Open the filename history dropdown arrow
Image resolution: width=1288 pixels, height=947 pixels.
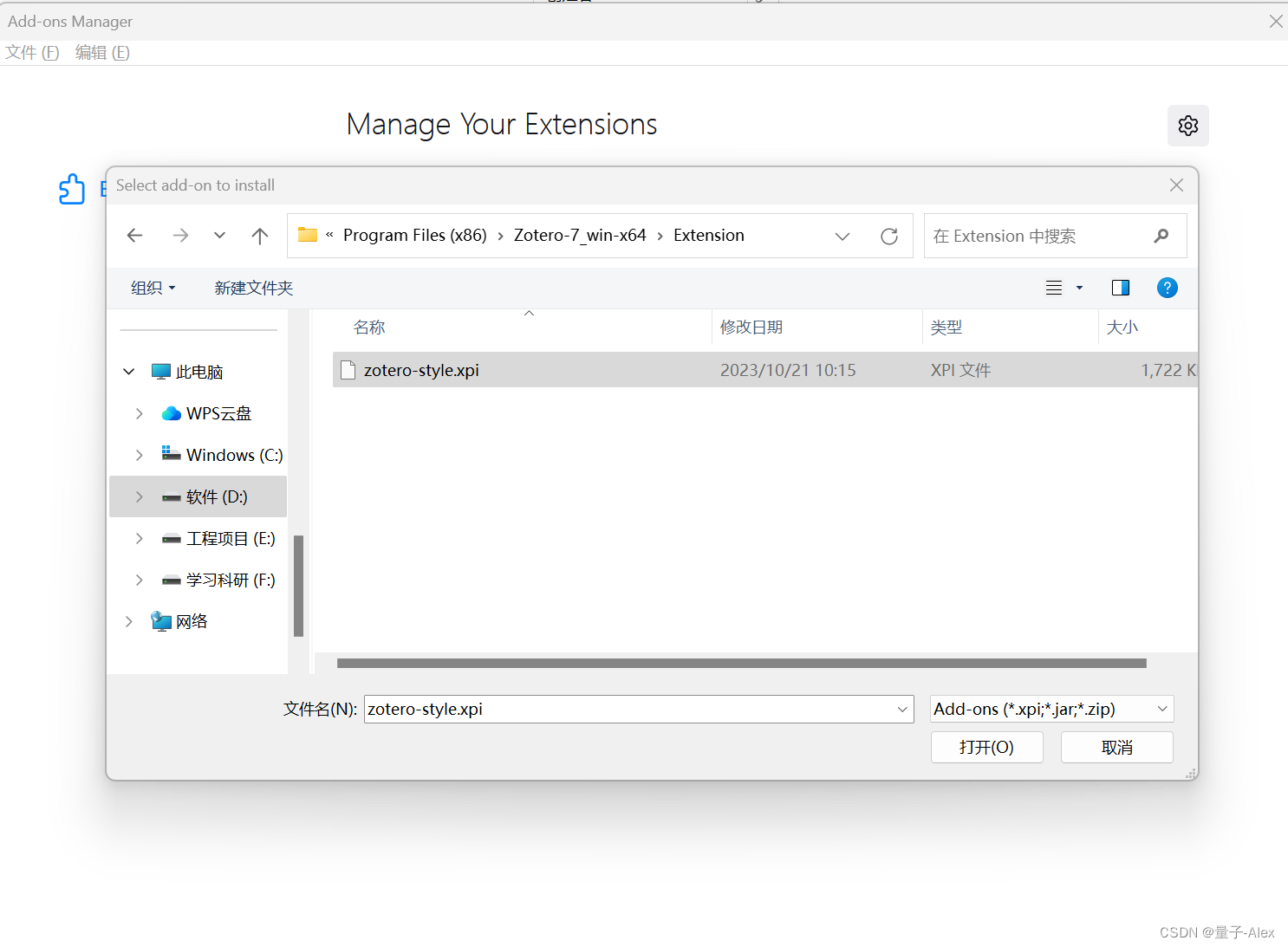pos(902,709)
